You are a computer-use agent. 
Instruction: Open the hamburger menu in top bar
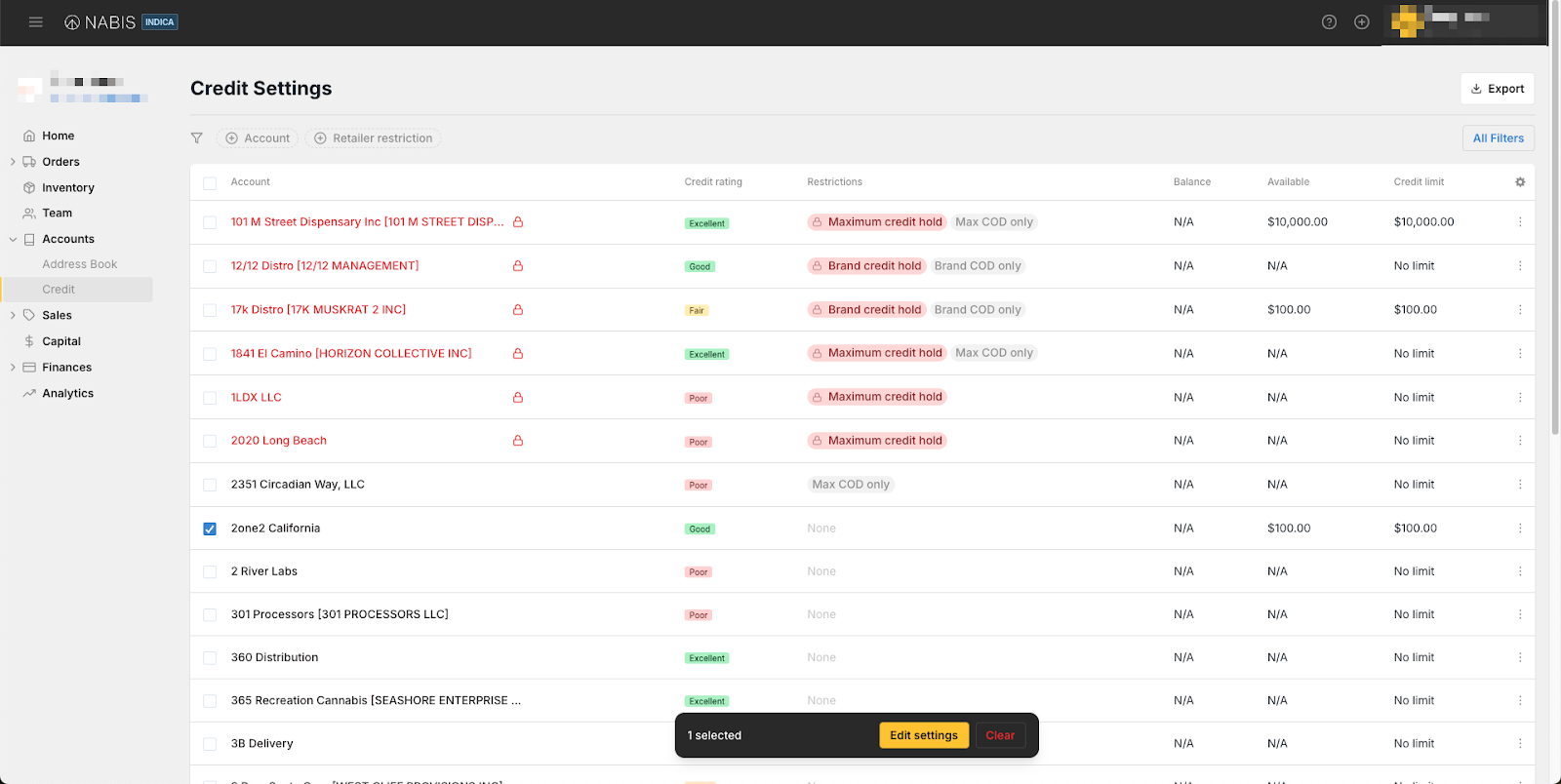click(36, 22)
